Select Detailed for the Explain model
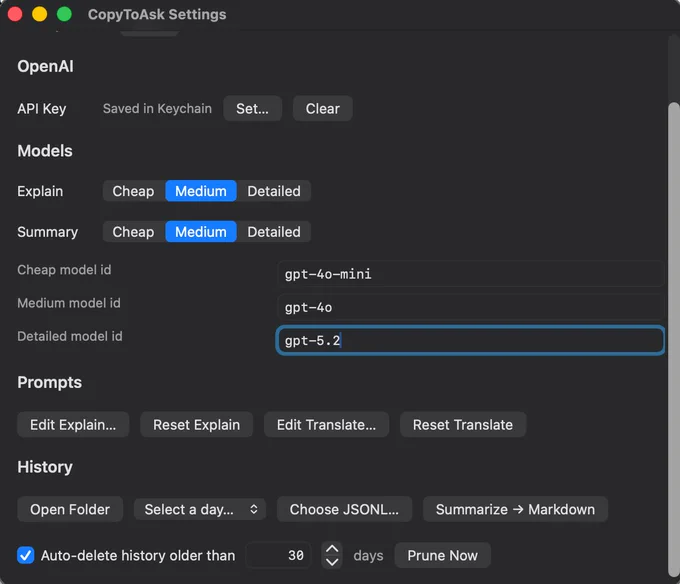680x584 pixels. [274, 191]
